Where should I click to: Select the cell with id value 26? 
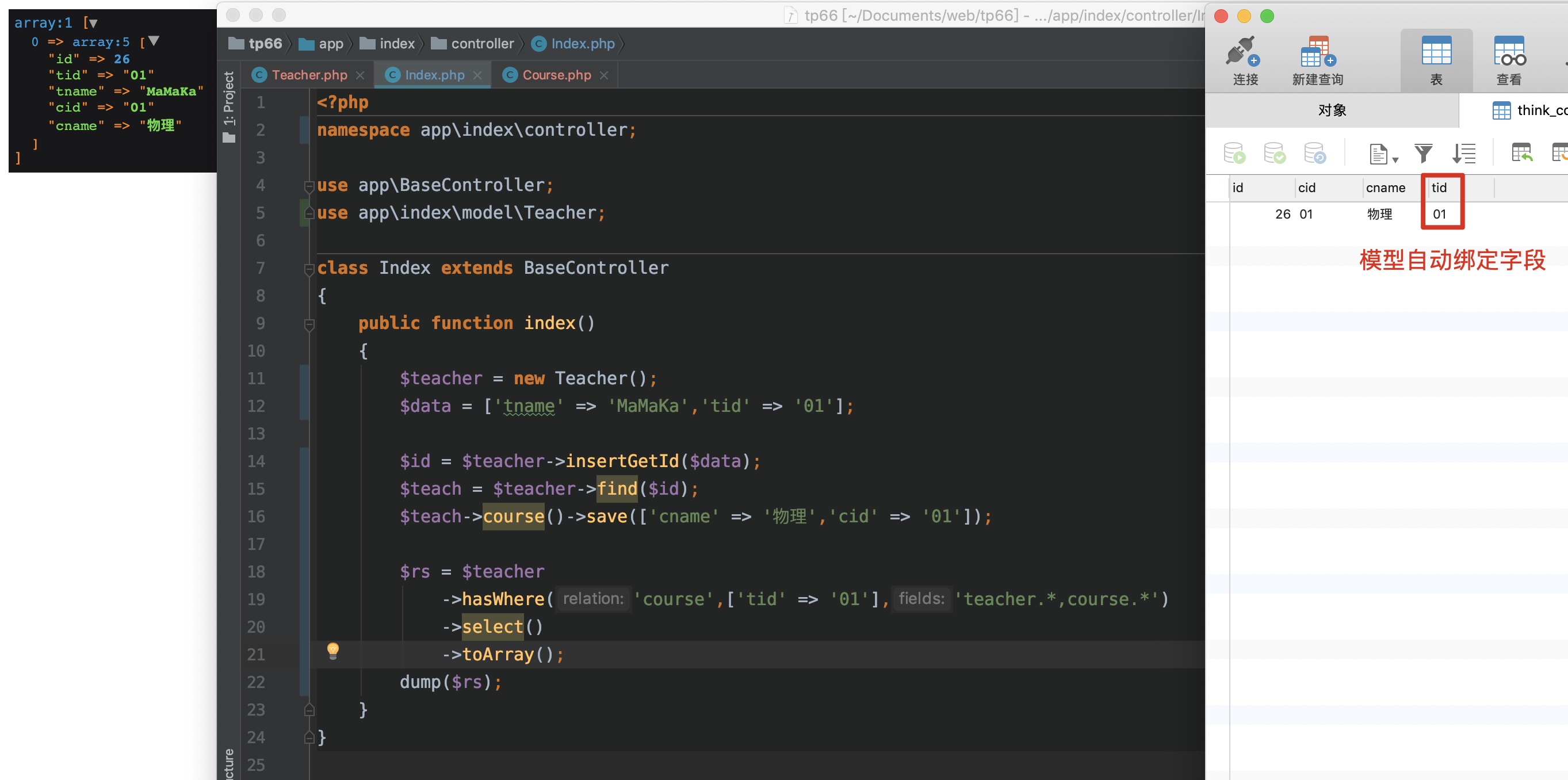pyautogui.click(x=1262, y=214)
